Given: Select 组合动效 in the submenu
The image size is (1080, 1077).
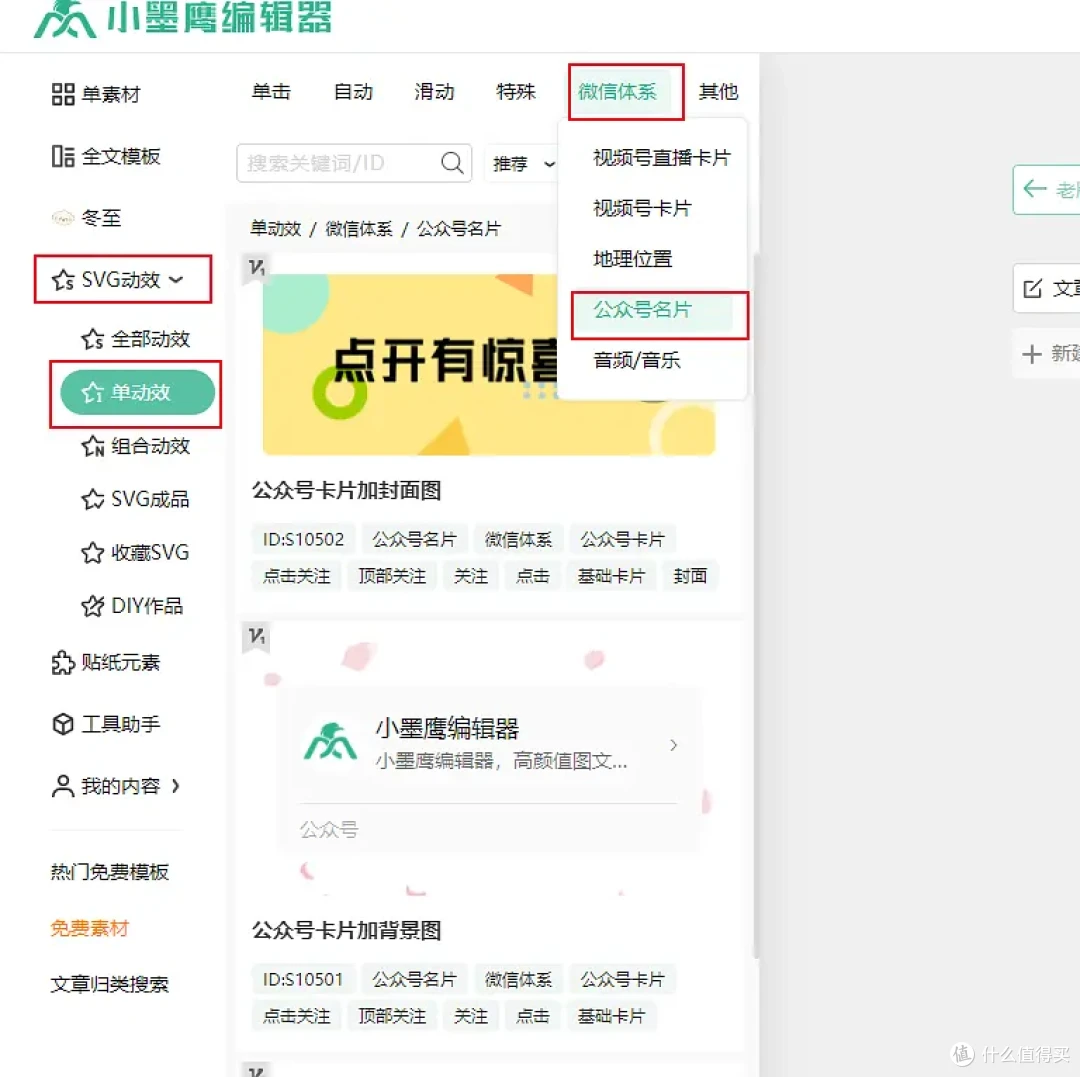Looking at the screenshot, I should (136, 446).
